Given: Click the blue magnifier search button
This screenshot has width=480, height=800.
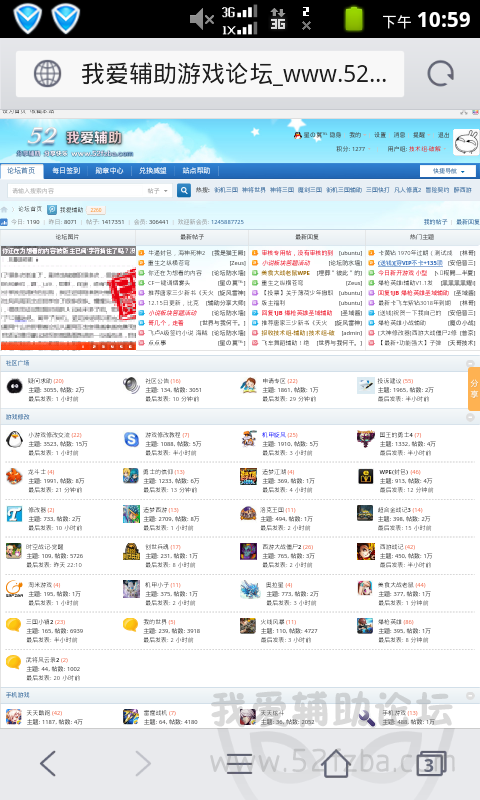Looking at the screenshot, I should 184,190.
